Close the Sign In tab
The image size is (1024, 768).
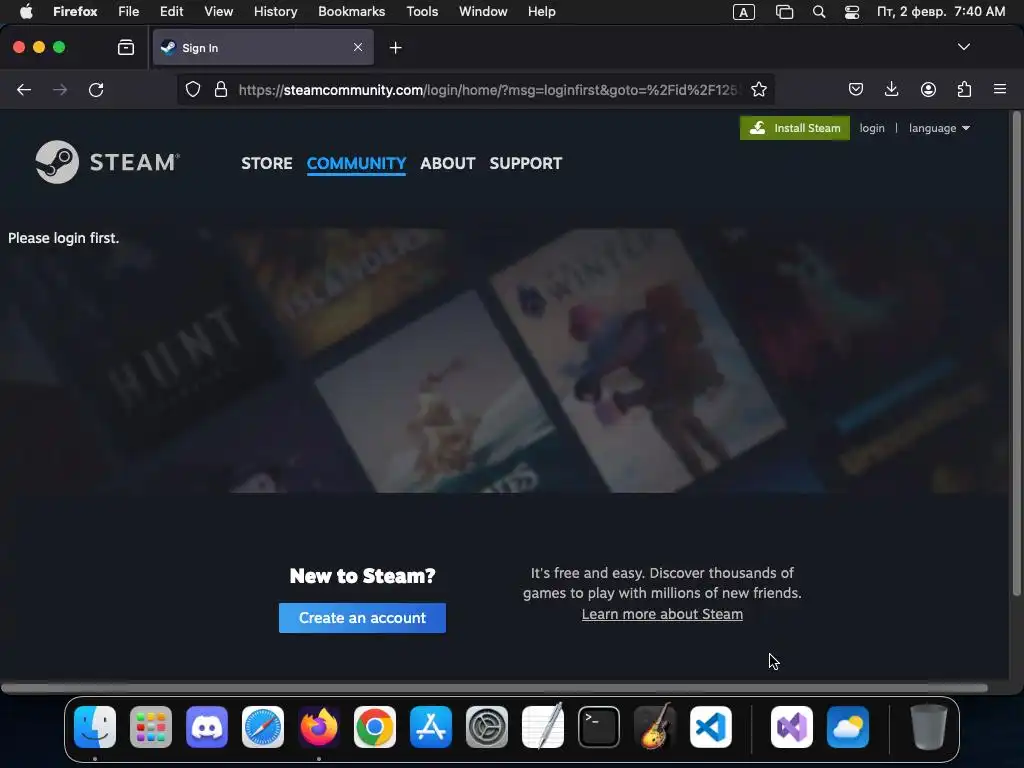(x=358, y=47)
